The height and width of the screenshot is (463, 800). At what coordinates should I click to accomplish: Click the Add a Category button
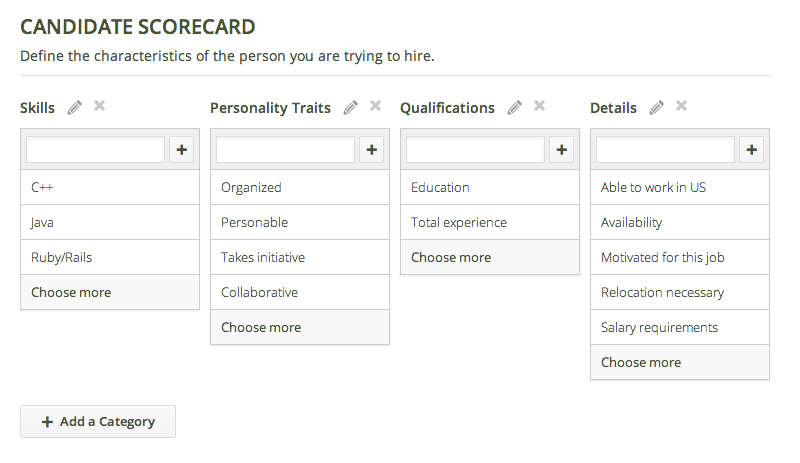click(x=98, y=421)
